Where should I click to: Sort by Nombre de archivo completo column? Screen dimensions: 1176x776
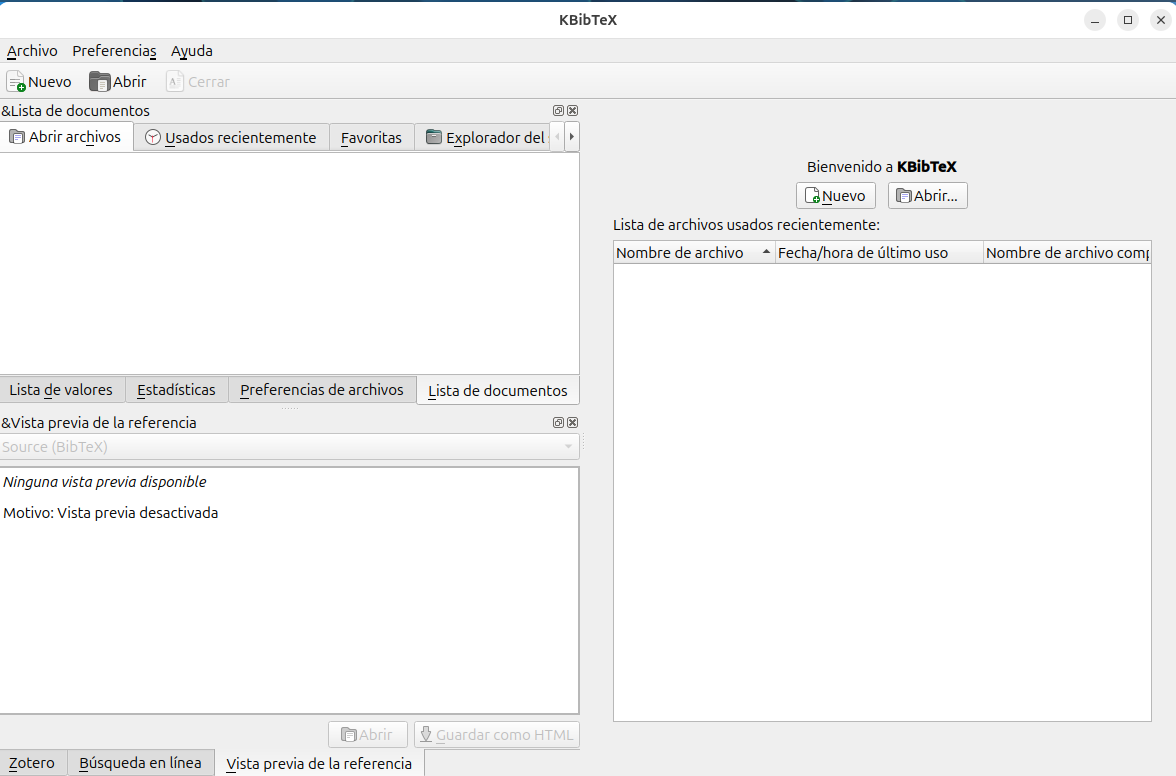(1067, 253)
